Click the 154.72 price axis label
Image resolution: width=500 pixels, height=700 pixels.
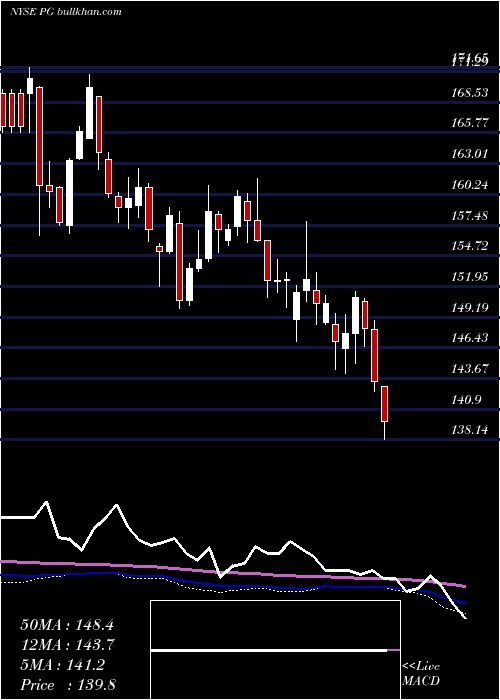pyautogui.click(x=471, y=246)
